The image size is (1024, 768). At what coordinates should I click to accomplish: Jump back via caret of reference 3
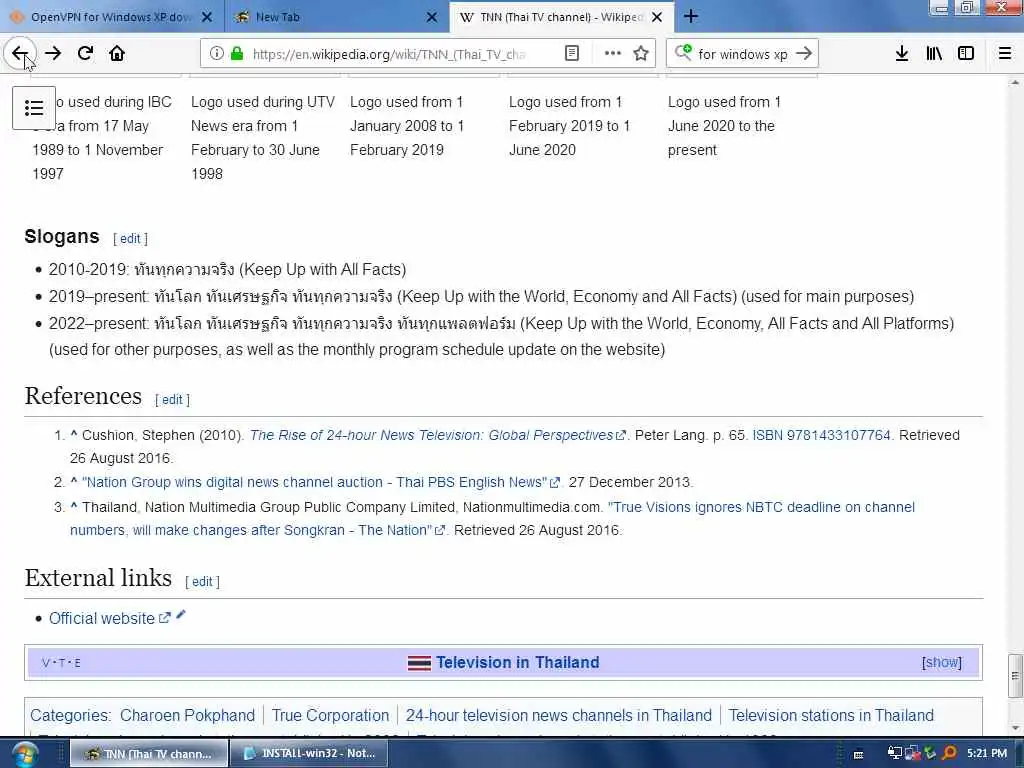[x=74, y=505]
